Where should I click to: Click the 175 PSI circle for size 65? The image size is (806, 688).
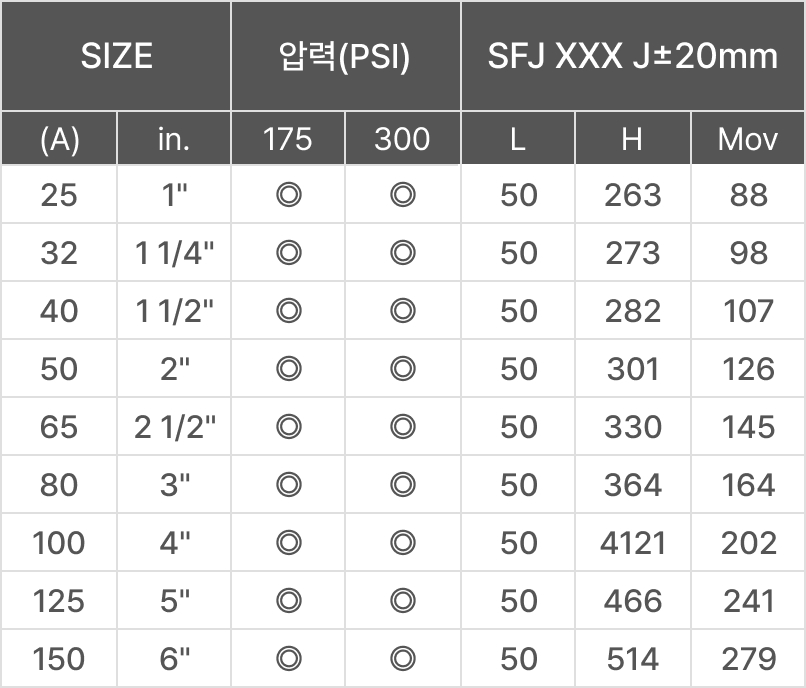pyautogui.click(x=288, y=428)
